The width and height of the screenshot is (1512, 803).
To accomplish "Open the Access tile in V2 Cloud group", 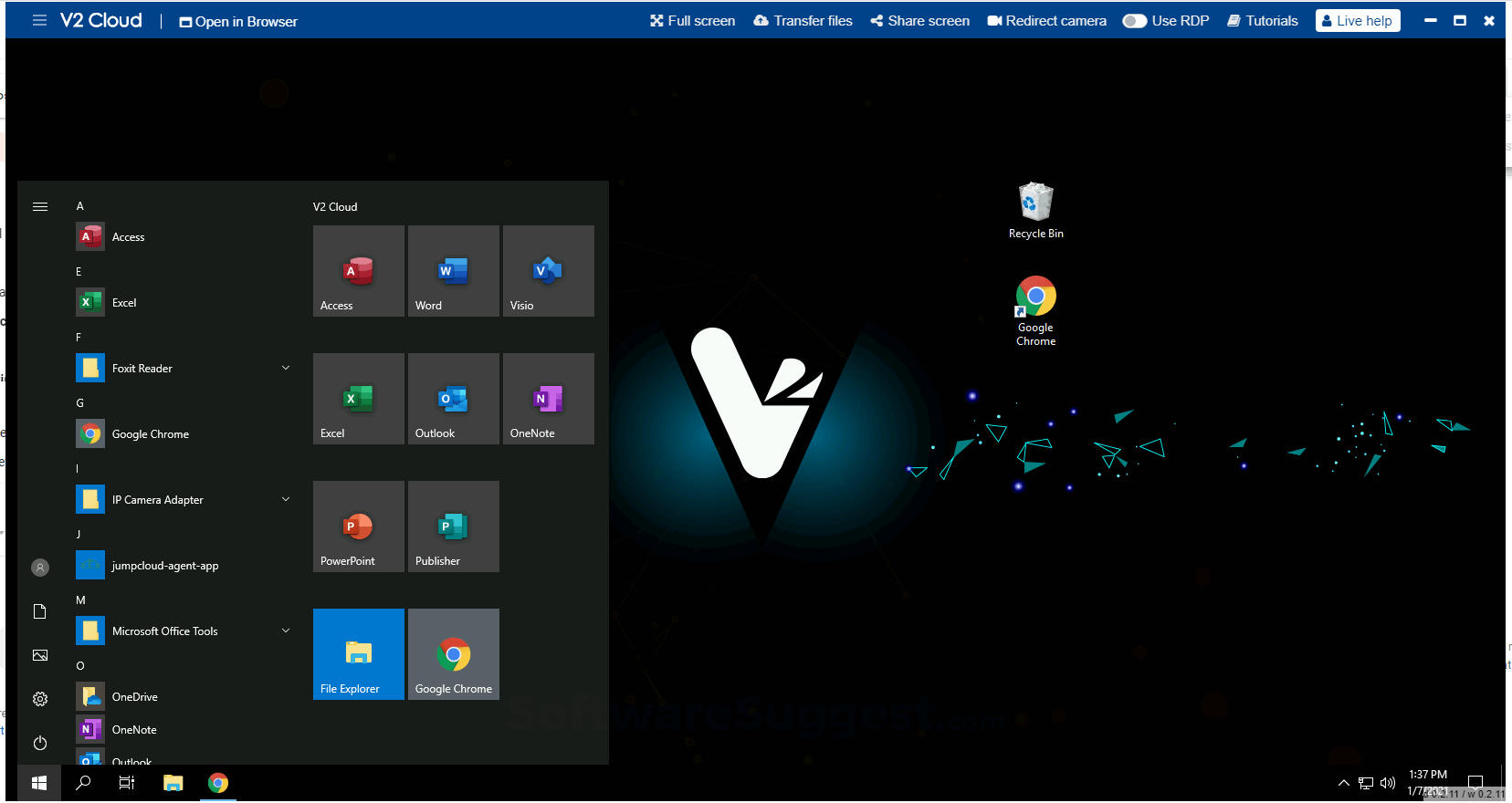I will pos(358,271).
